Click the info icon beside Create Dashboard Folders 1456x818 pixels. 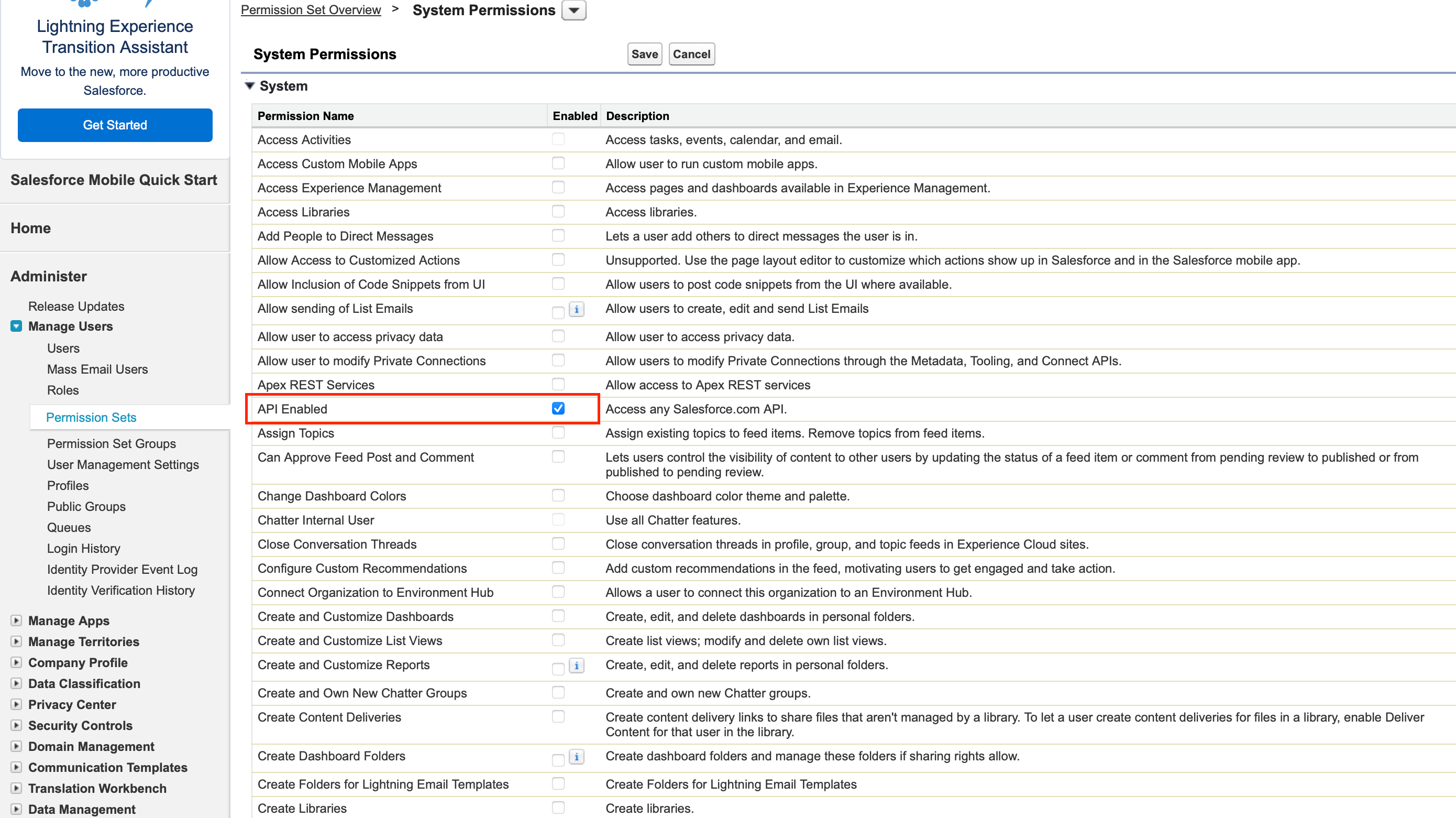tap(577, 757)
